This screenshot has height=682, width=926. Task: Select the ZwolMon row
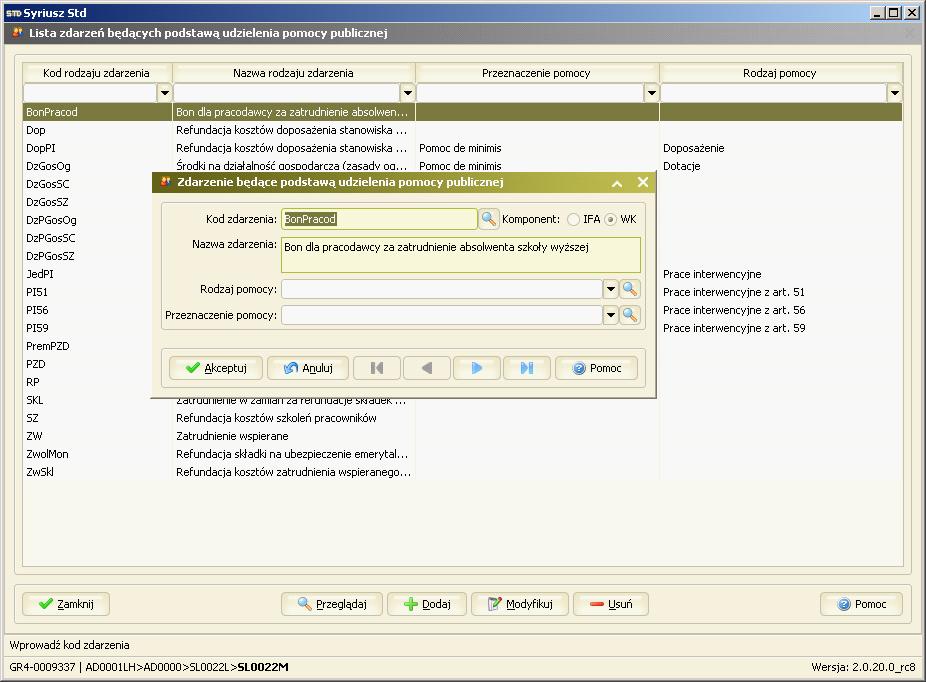pos(462,454)
